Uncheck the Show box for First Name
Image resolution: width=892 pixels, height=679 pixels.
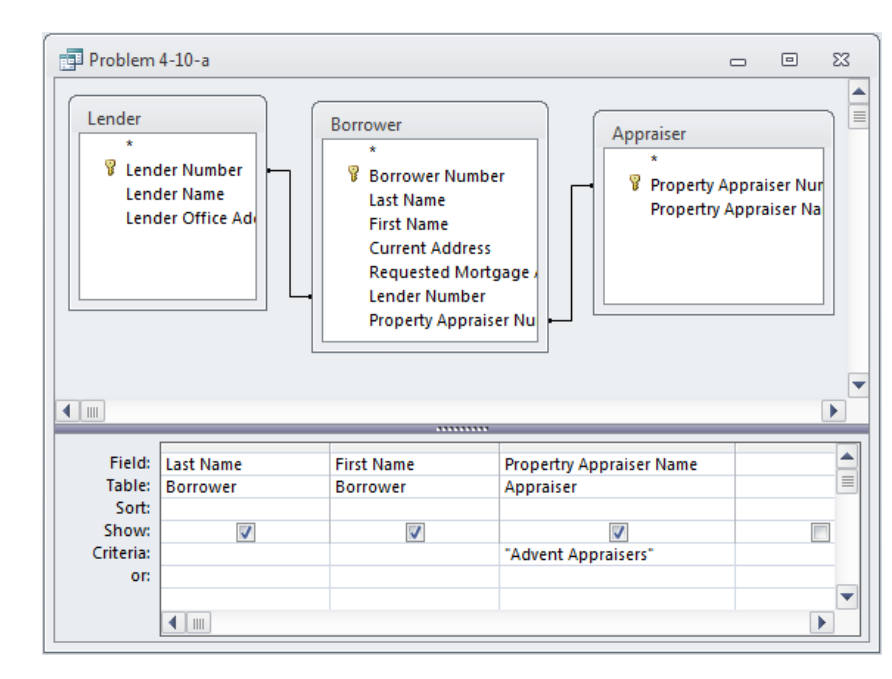(414, 532)
